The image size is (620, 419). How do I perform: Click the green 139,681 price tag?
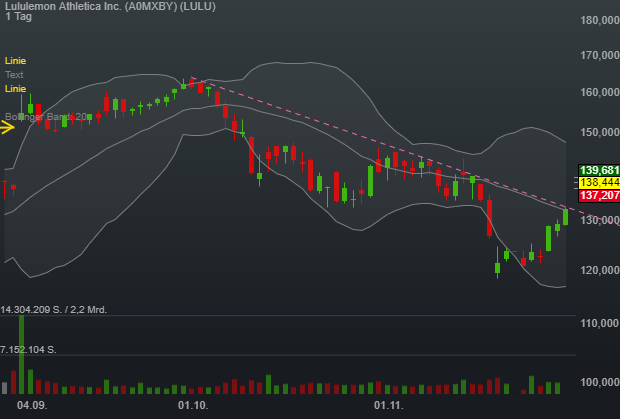[x=599, y=170]
